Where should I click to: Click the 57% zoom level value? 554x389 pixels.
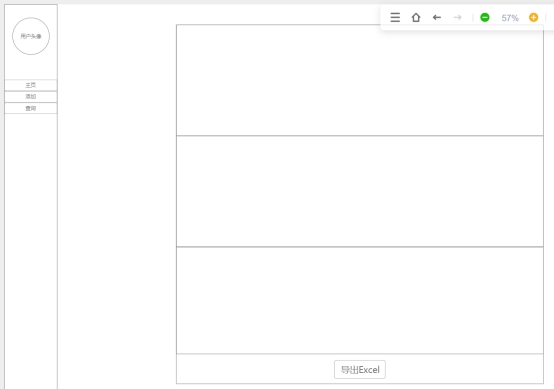pyautogui.click(x=510, y=18)
